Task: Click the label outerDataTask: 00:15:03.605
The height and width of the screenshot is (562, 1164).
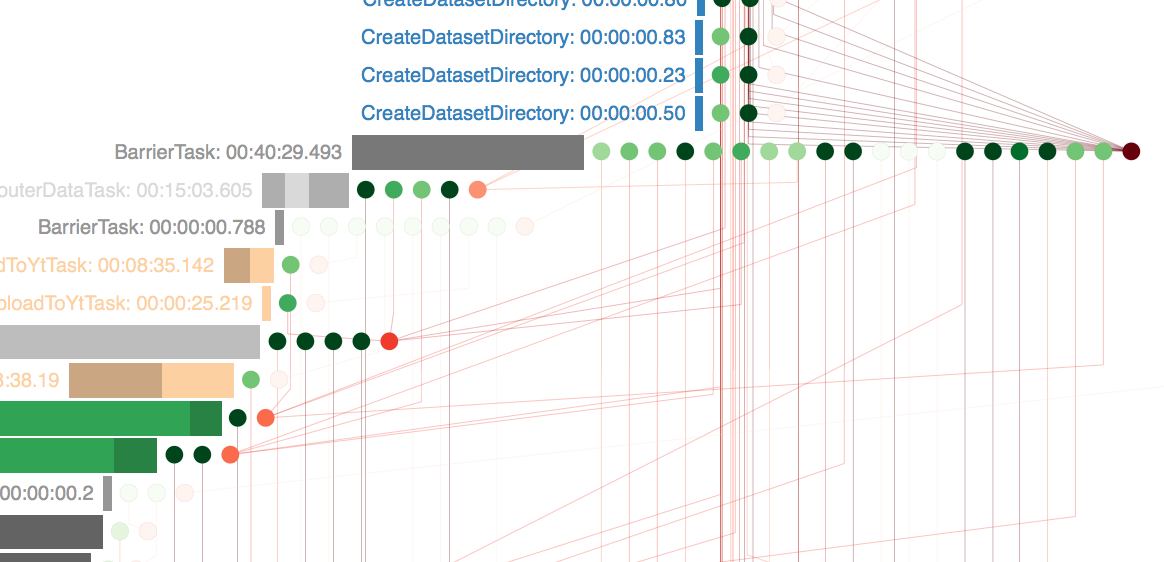Action: [x=126, y=191]
